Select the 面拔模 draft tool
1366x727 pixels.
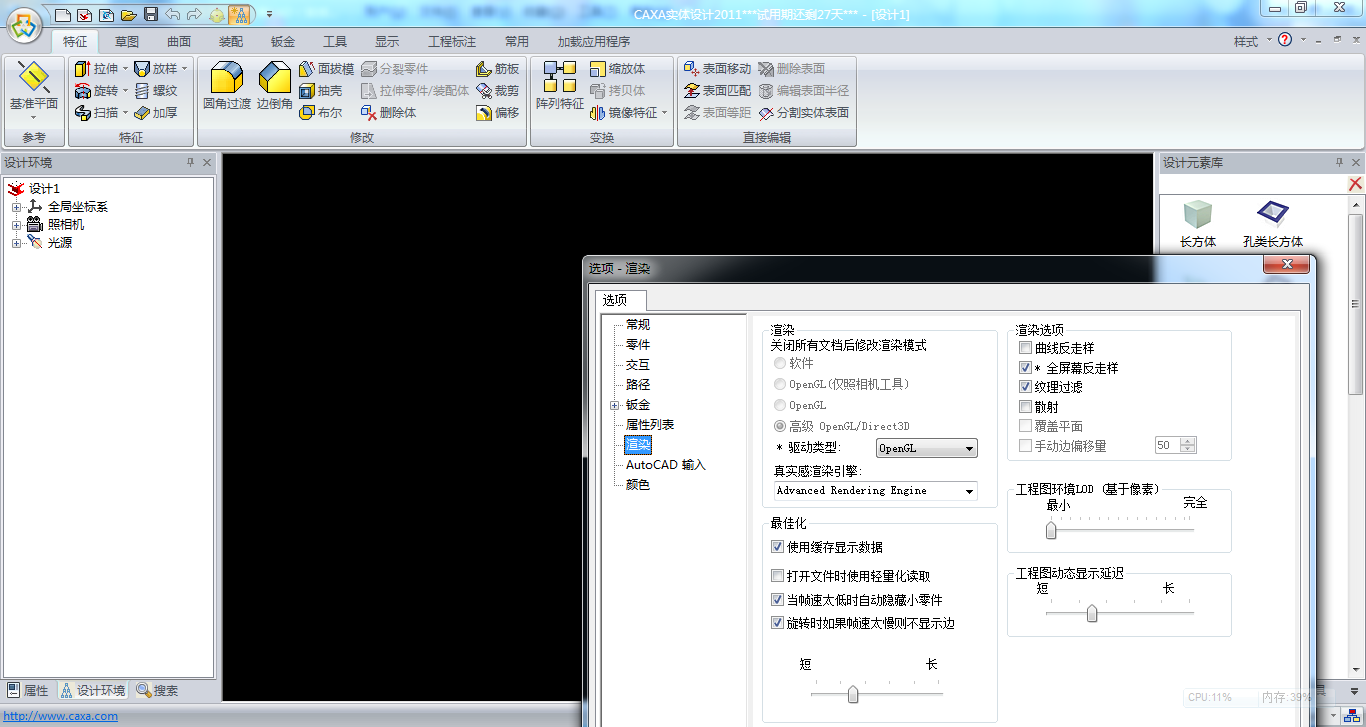[326, 69]
